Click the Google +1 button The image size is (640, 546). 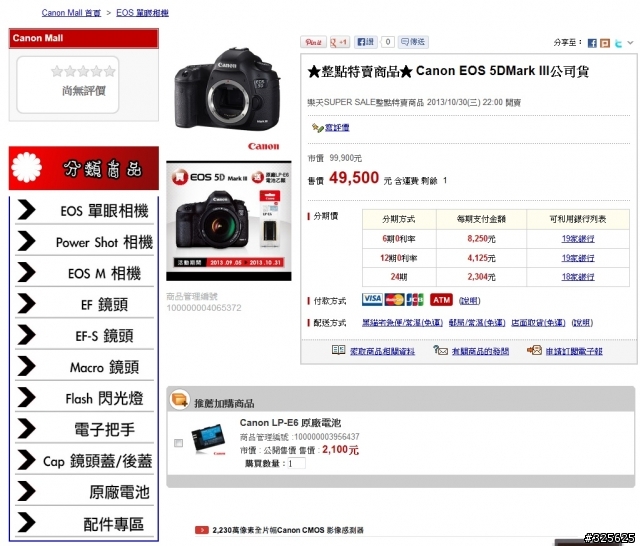340,42
